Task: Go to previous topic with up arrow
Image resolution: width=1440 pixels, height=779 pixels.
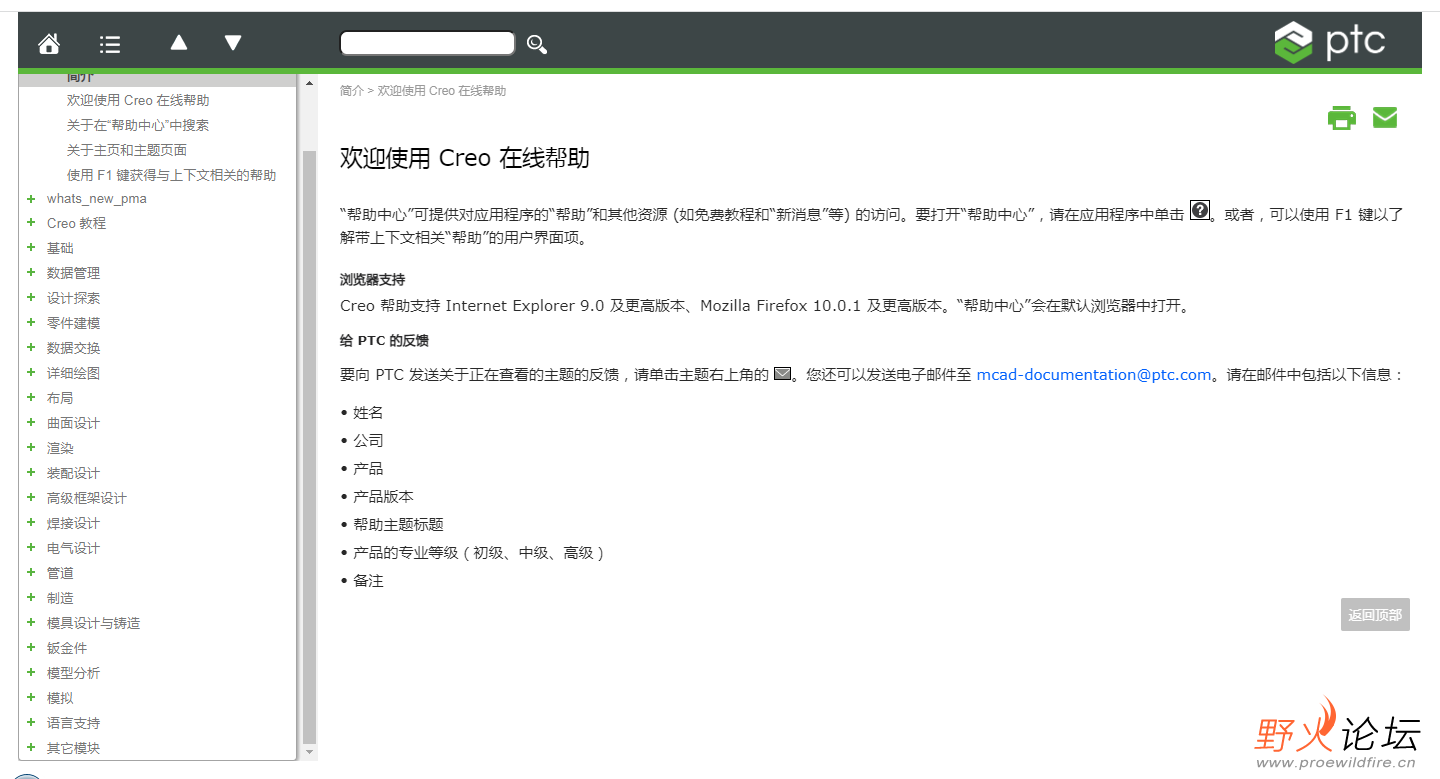Action: pyautogui.click(x=179, y=42)
